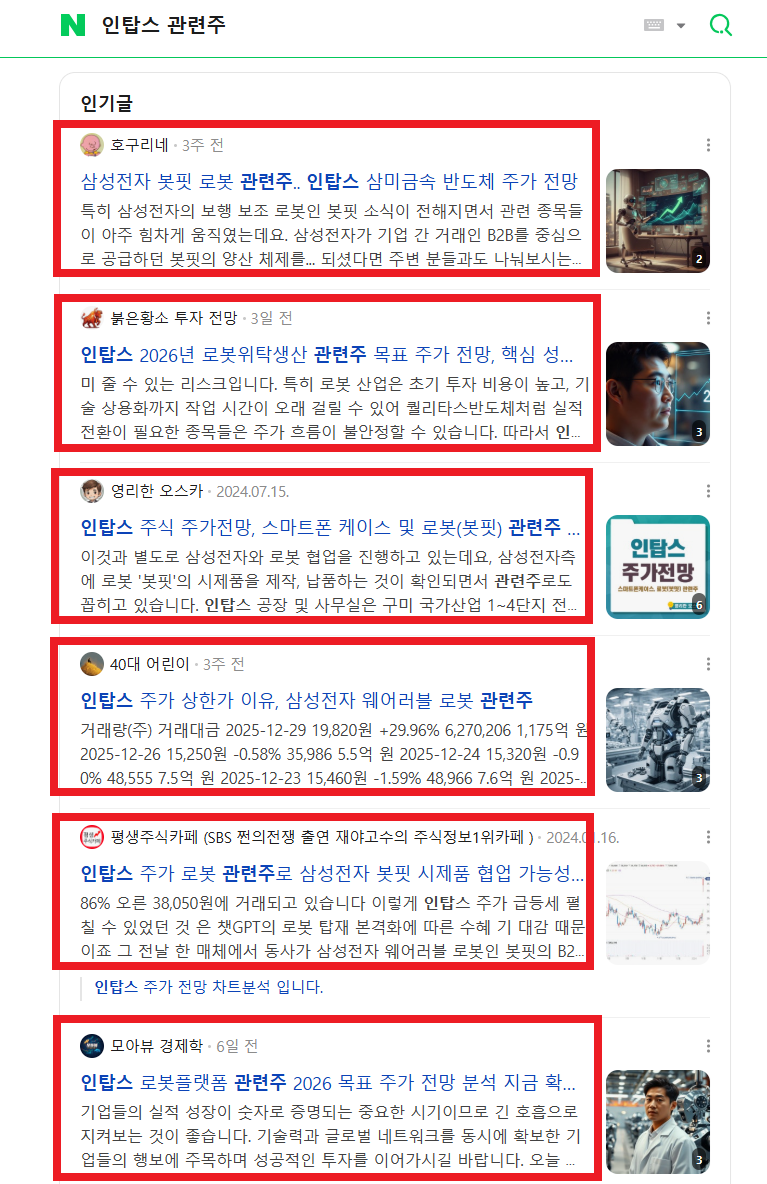Viewport: 767px width, 1184px height.
Task: Open more options for 영리한 오스카 post
Action: click(x=708, y=491)
